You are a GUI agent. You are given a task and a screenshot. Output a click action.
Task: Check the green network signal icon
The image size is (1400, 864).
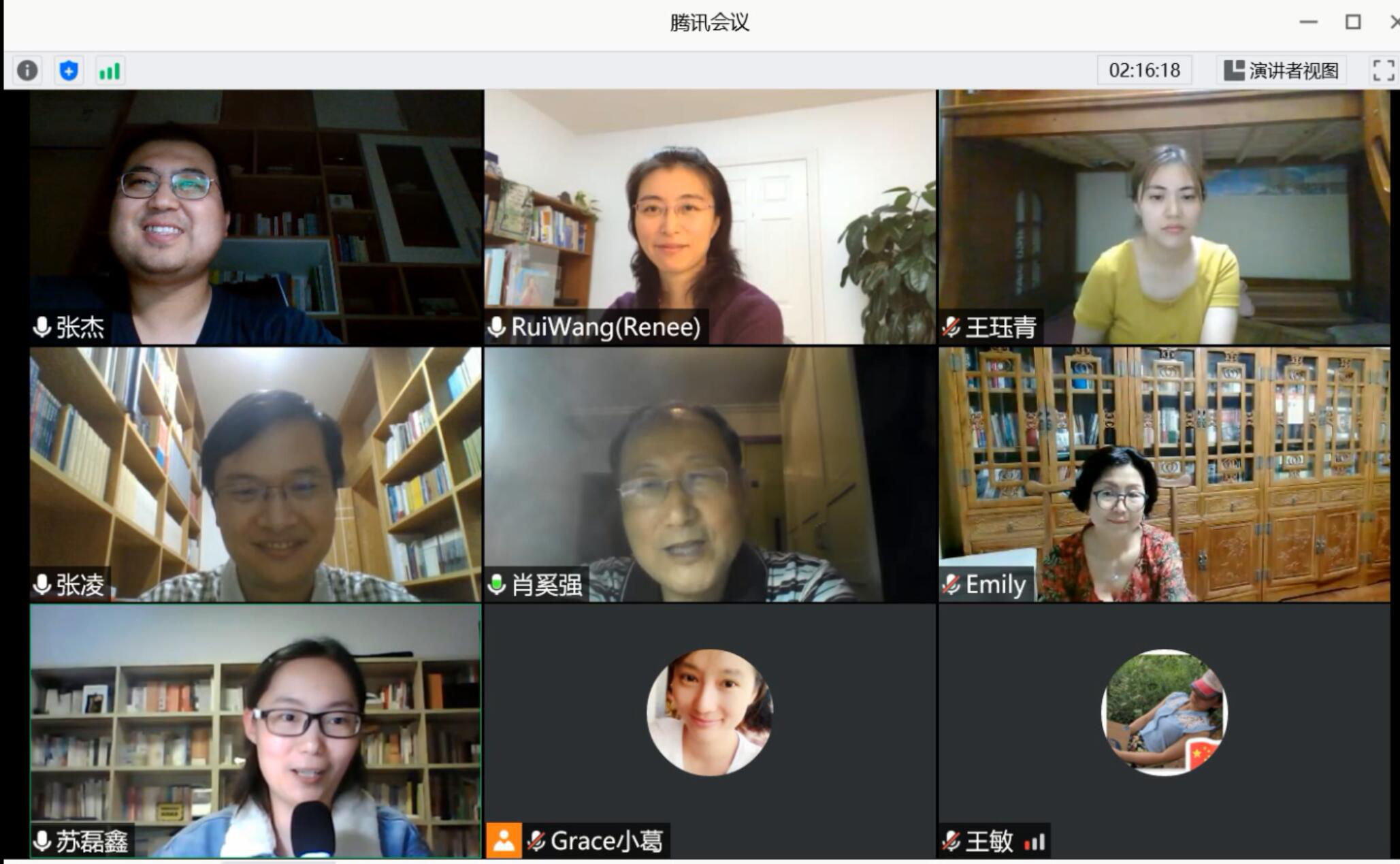pos(110,70)
